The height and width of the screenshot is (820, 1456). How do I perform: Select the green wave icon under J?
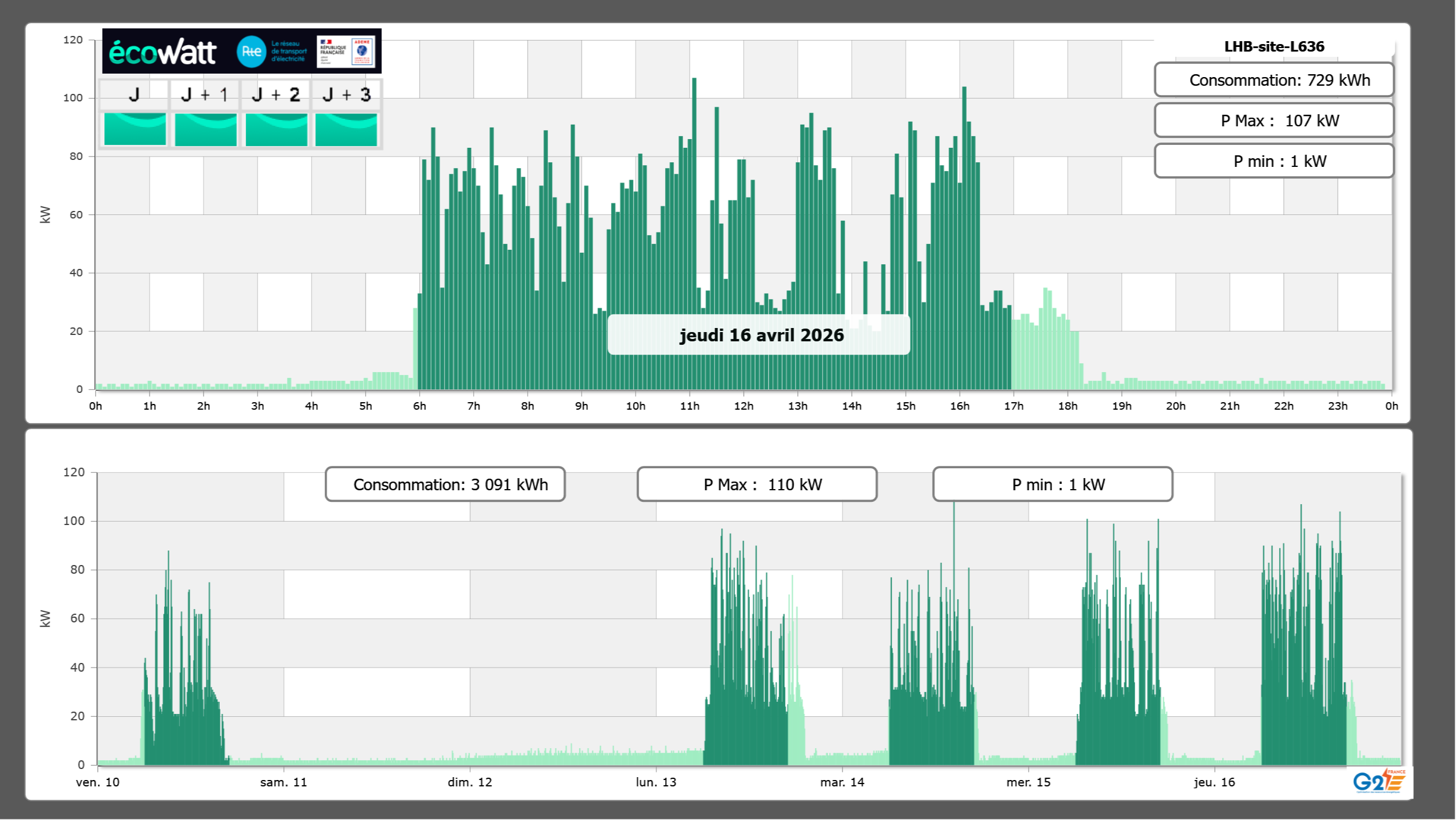(135, 129)
